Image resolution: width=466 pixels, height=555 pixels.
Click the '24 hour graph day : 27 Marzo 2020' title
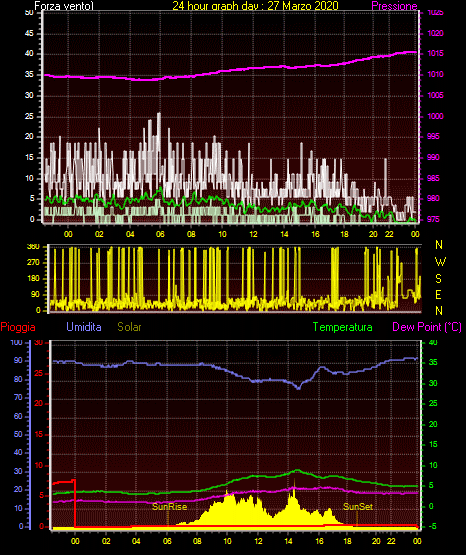(255, 5)
